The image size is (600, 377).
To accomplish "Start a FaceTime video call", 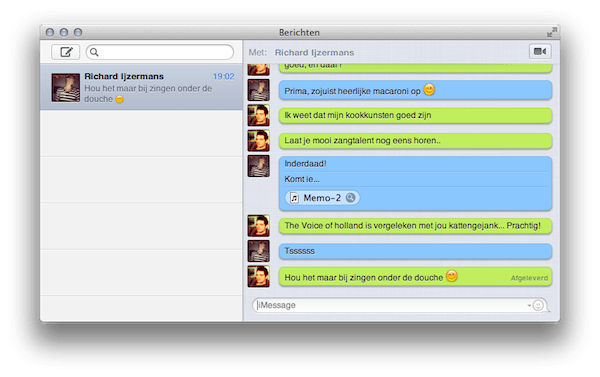I will point(540,51).
